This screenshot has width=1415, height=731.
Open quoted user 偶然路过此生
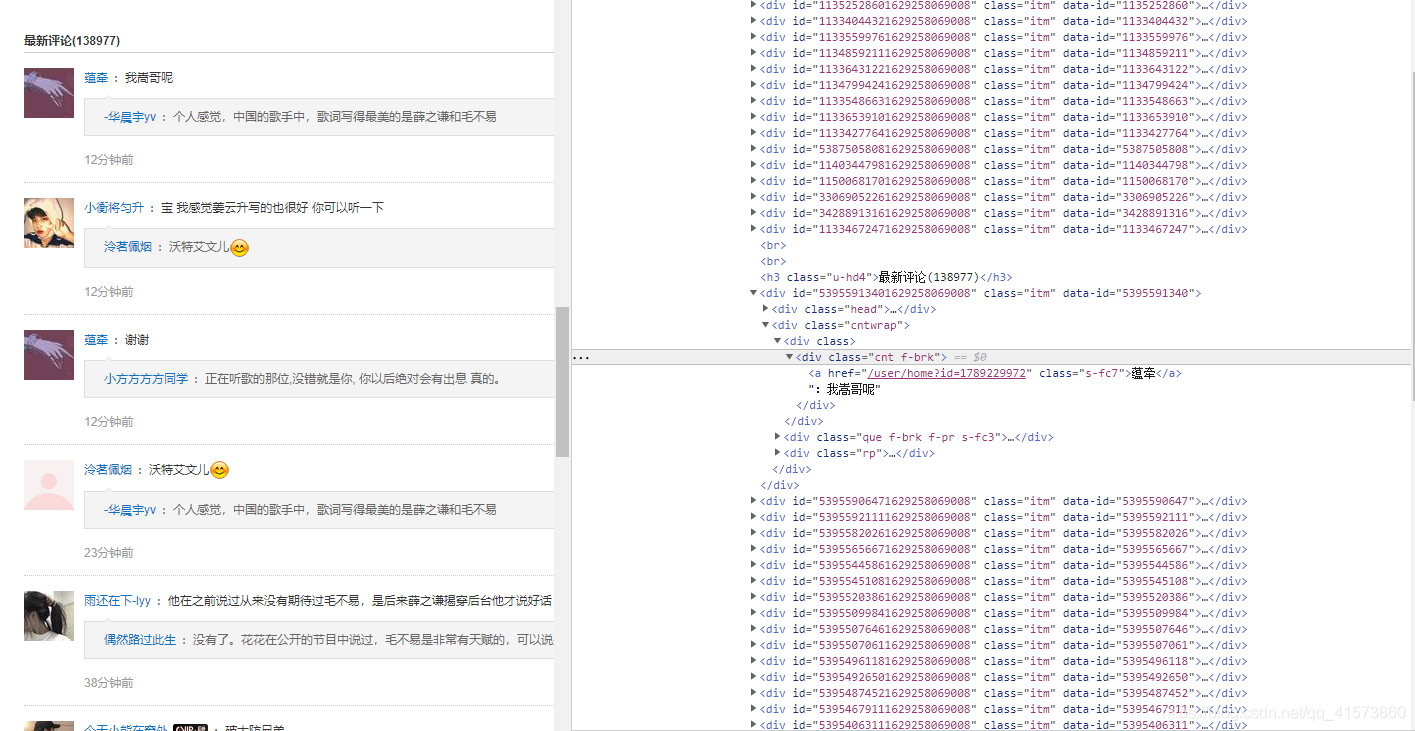(140, 639)
